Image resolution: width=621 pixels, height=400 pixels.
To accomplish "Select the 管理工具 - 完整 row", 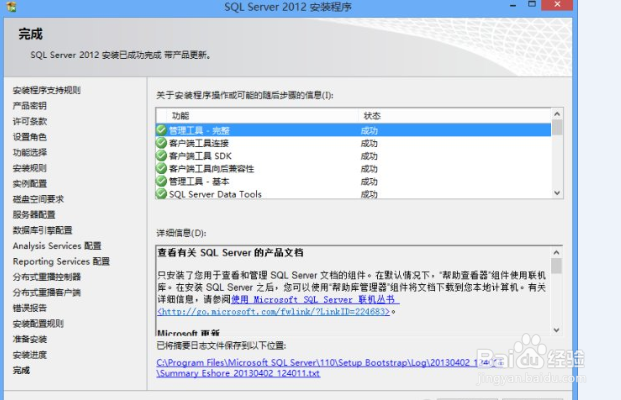I will [353, 130].
